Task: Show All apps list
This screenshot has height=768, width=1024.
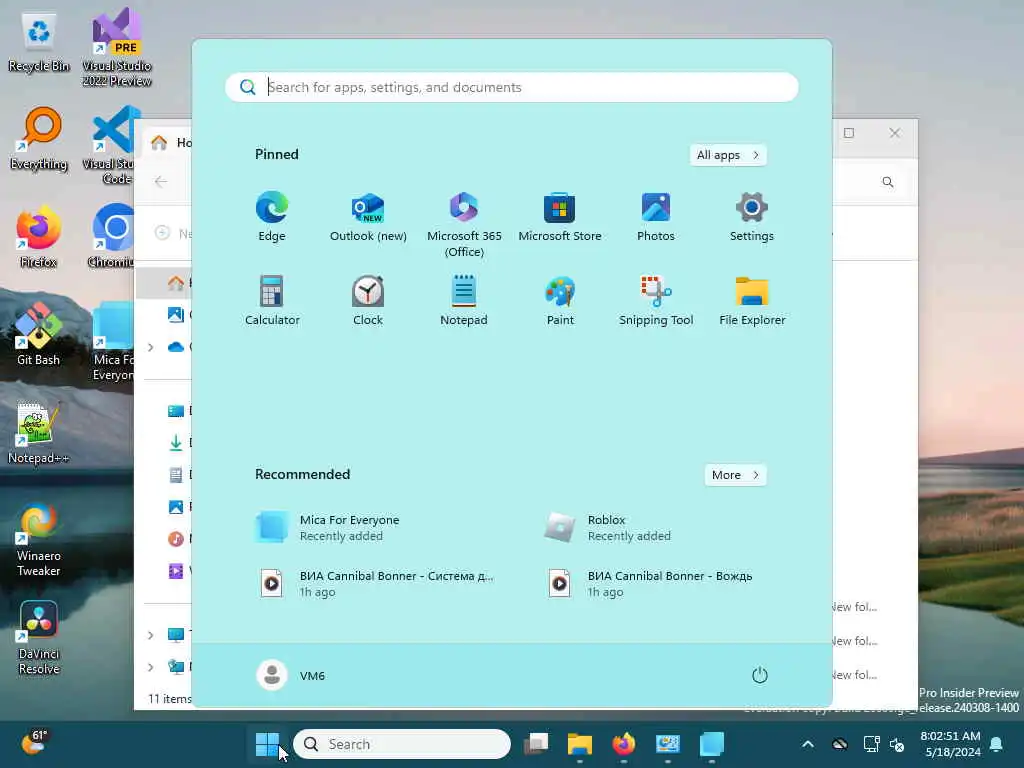Action: [x=728, y=155]
